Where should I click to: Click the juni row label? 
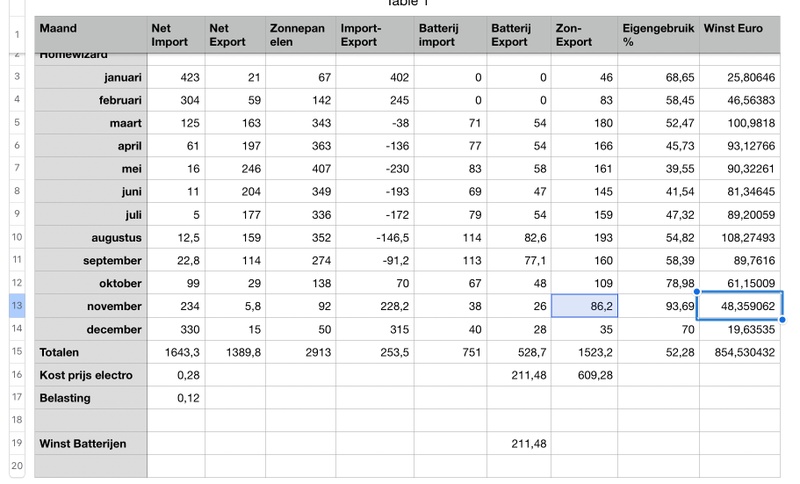91,191
